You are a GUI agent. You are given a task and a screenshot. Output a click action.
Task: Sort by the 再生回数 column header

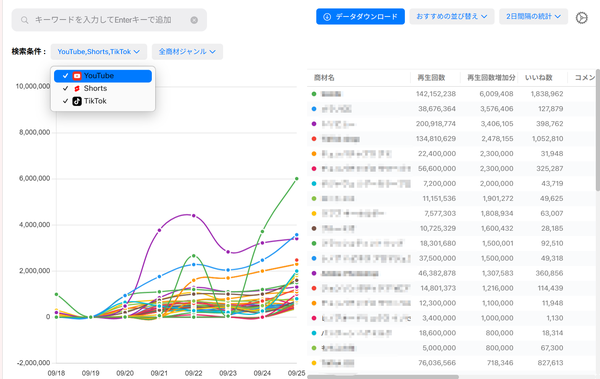[x=431, y=78]
